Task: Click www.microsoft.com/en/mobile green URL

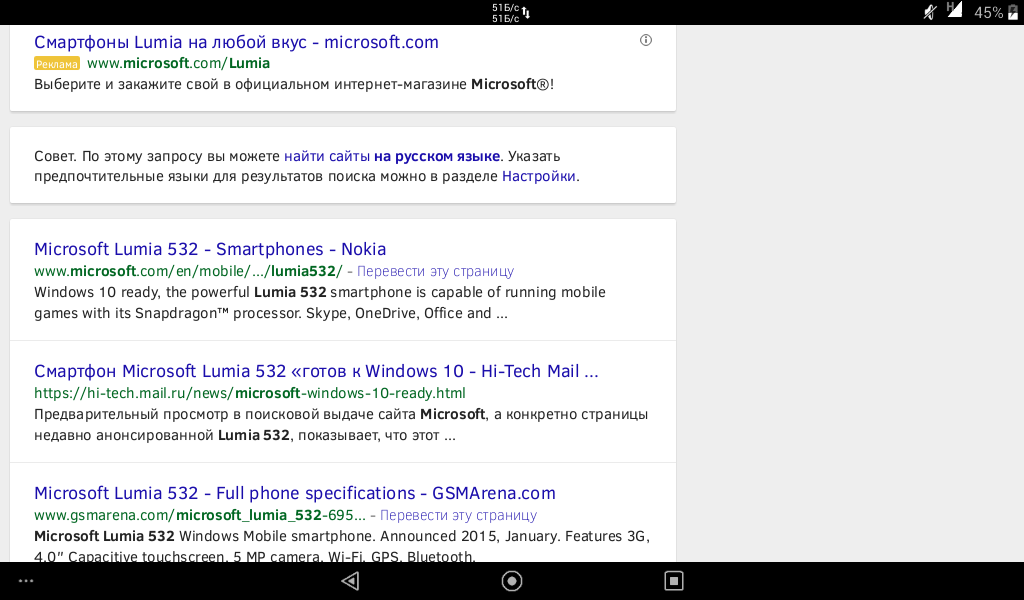Action: pos(188,271)
